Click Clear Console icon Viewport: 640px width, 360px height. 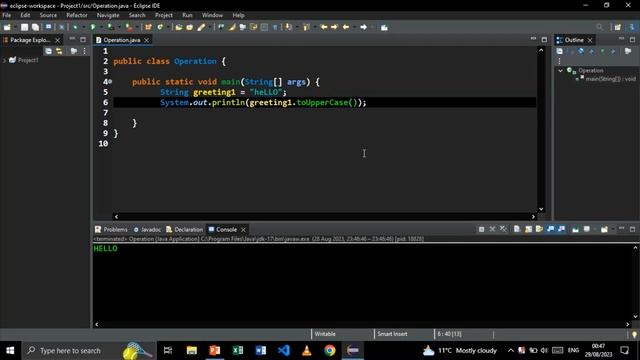pos(517,229)
